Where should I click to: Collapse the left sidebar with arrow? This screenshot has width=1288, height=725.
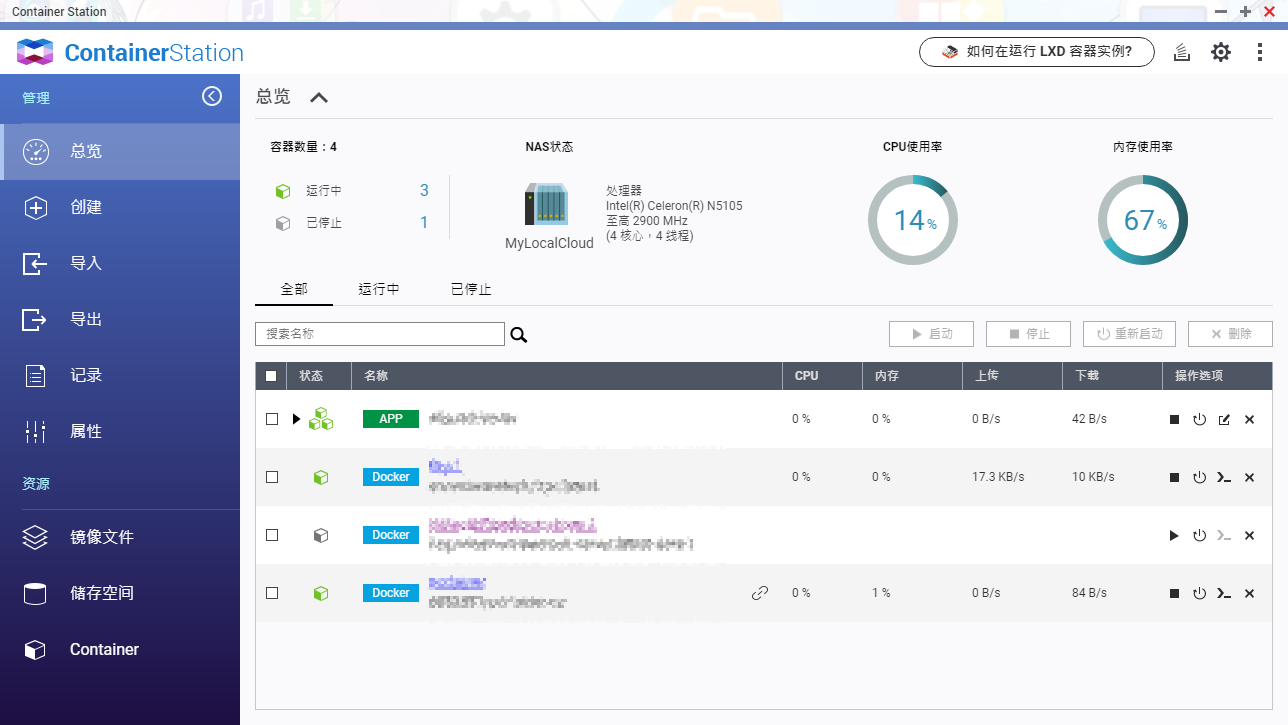click(x=212, y=96)
